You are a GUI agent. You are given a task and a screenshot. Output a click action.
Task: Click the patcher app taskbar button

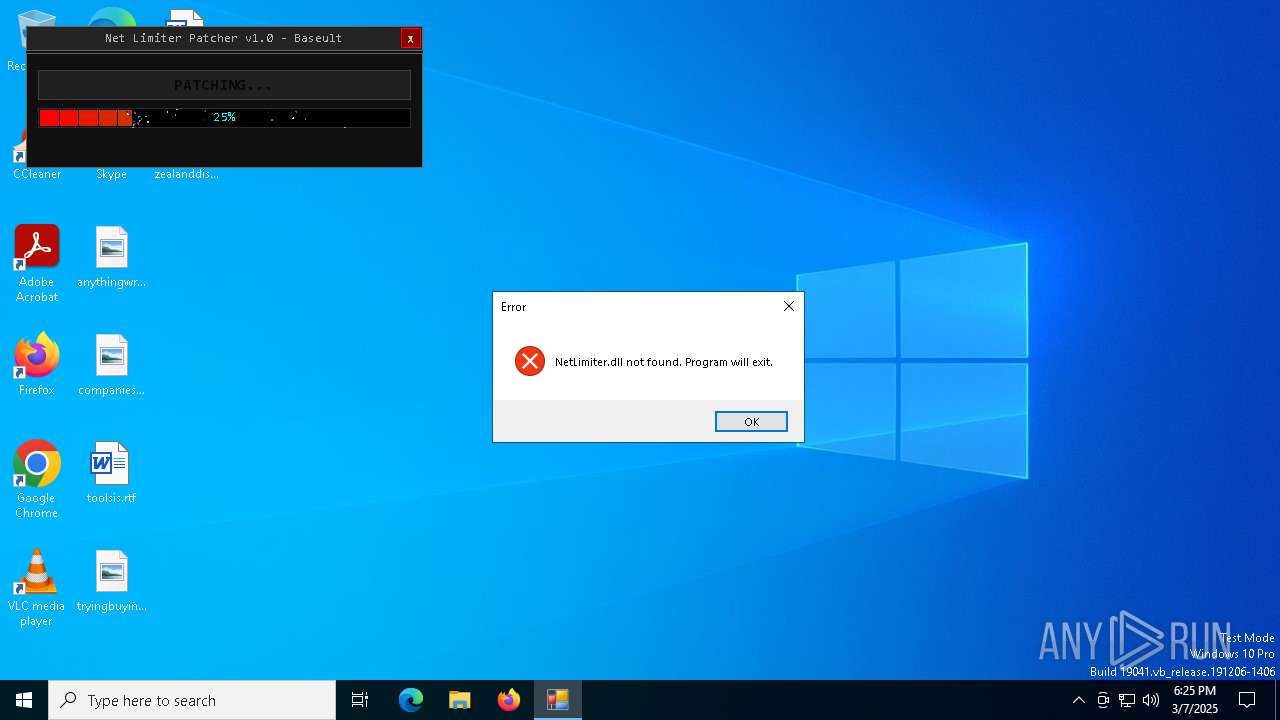tap(558, 700)
